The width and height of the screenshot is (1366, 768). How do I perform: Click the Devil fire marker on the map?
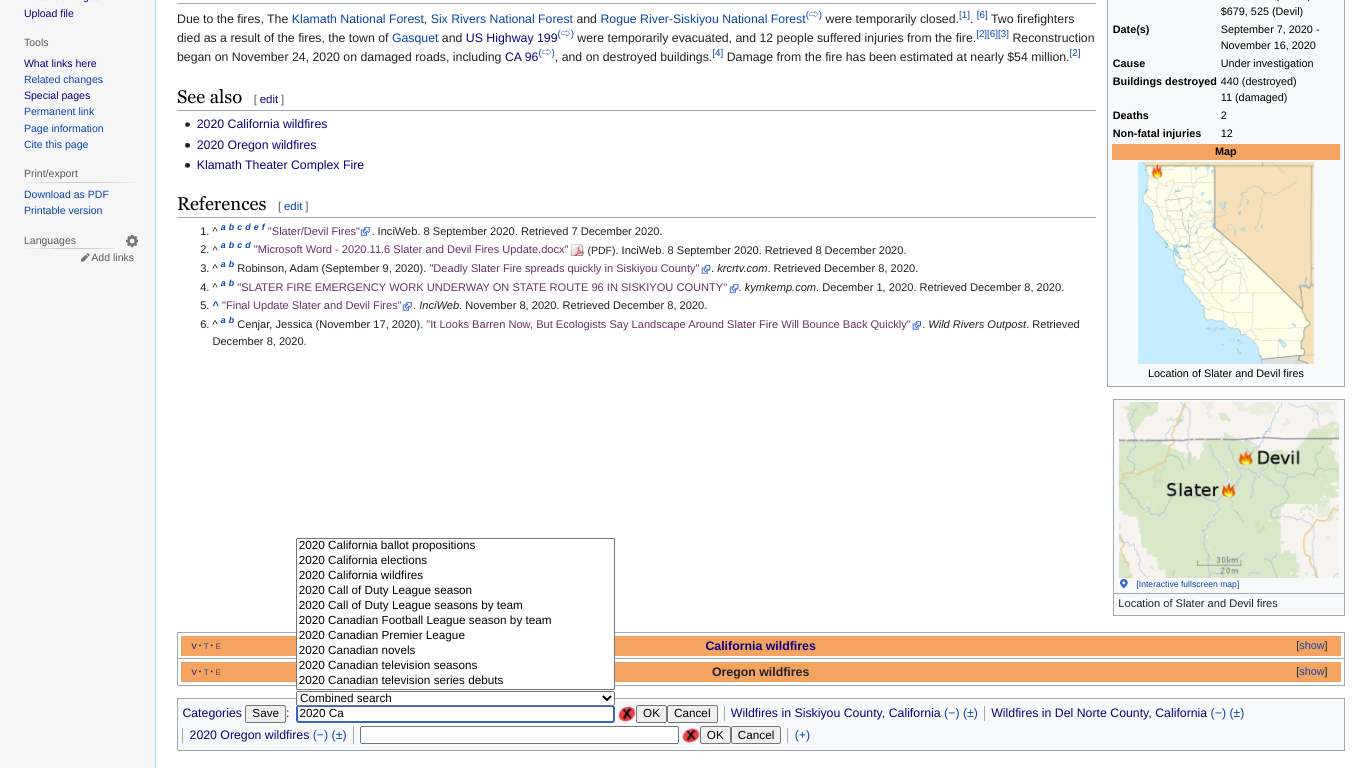pos(1245,457)
